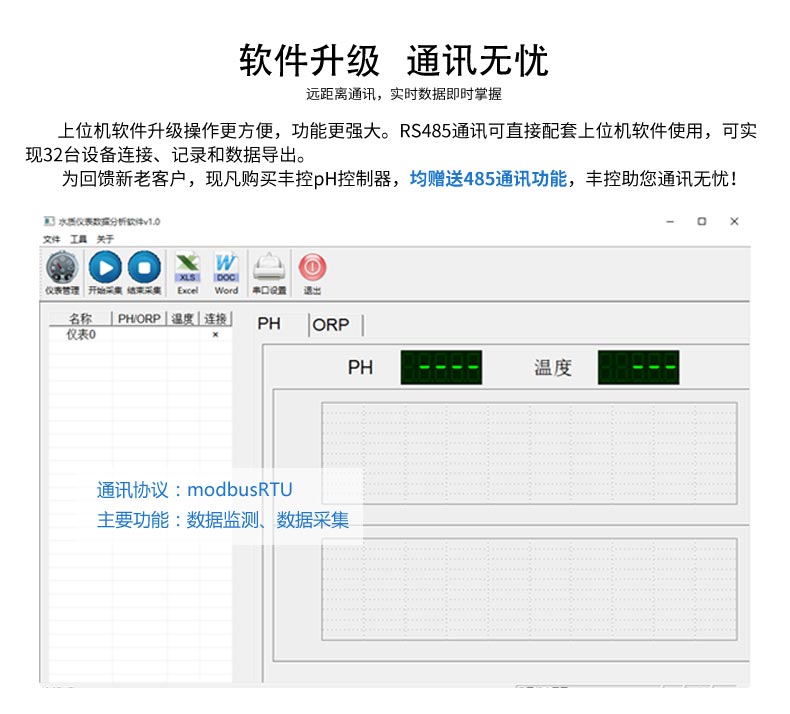The width and height of the screenshot is (790, 714).
Task: Click the 温度 column header in list
Action: pyautogui.click(x=183, y=319)
